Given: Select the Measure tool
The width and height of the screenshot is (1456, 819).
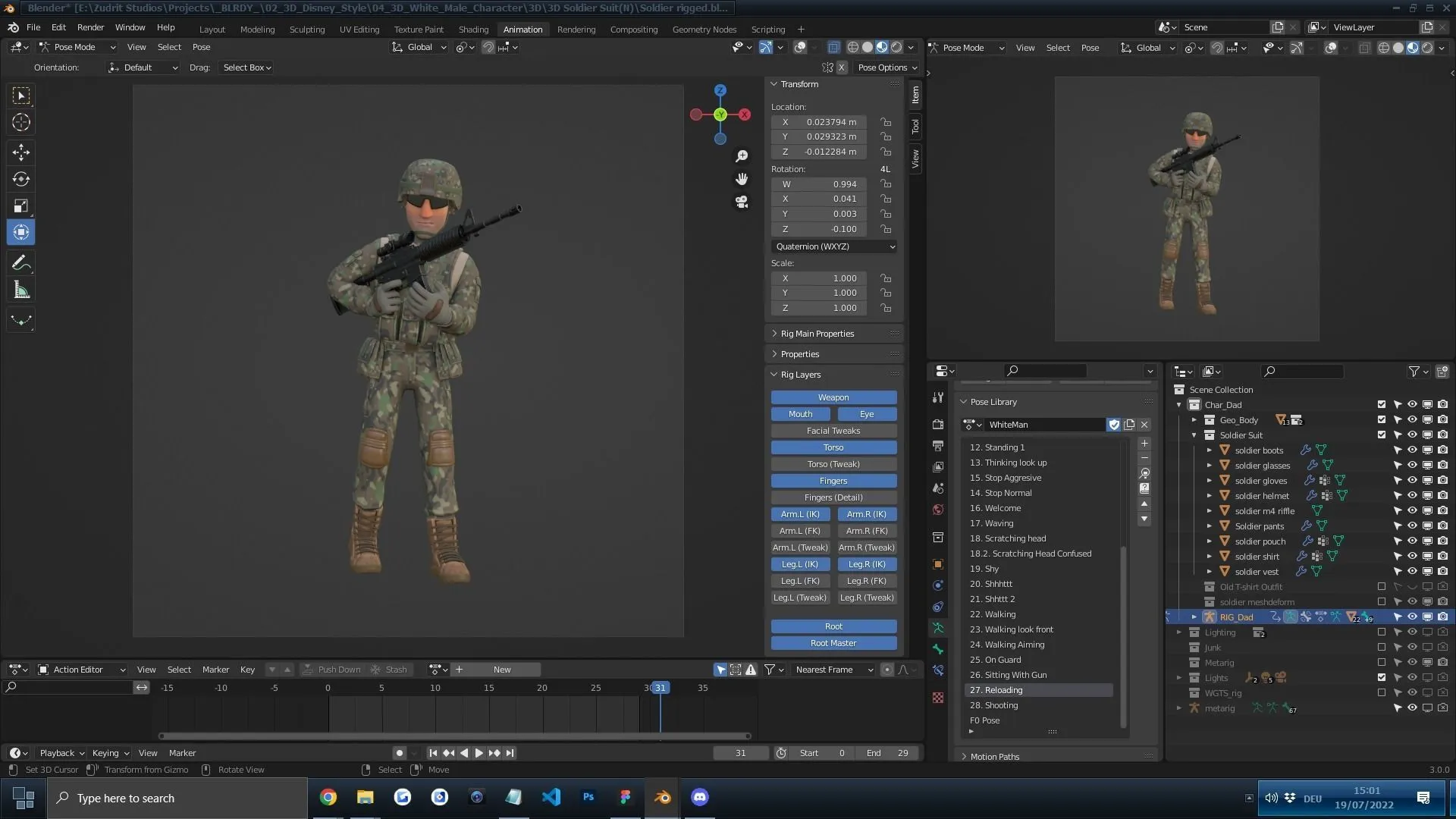Looking at the screenshot, I should [x=20, y=289].
